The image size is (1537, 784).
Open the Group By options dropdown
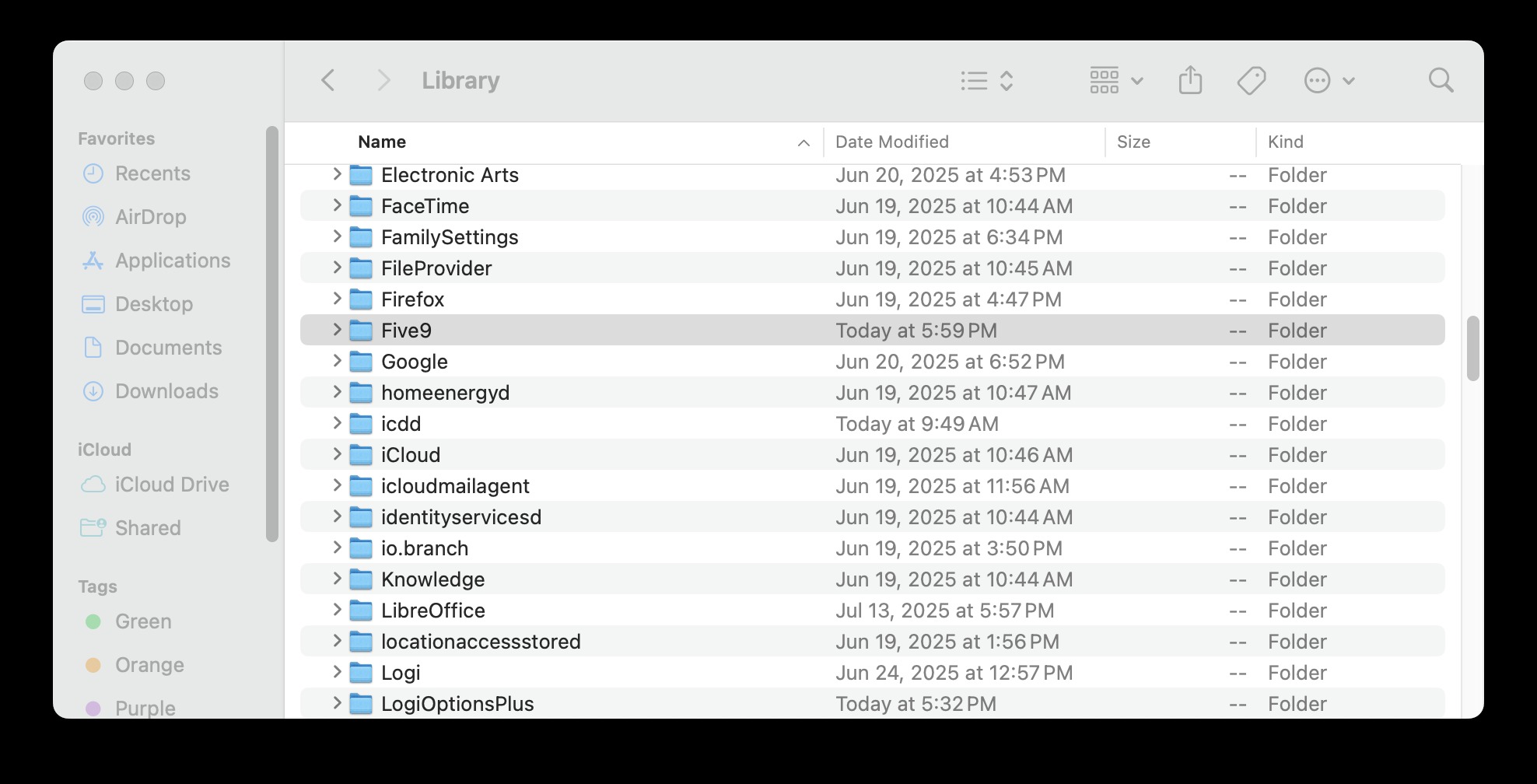tap(1116, 80)
